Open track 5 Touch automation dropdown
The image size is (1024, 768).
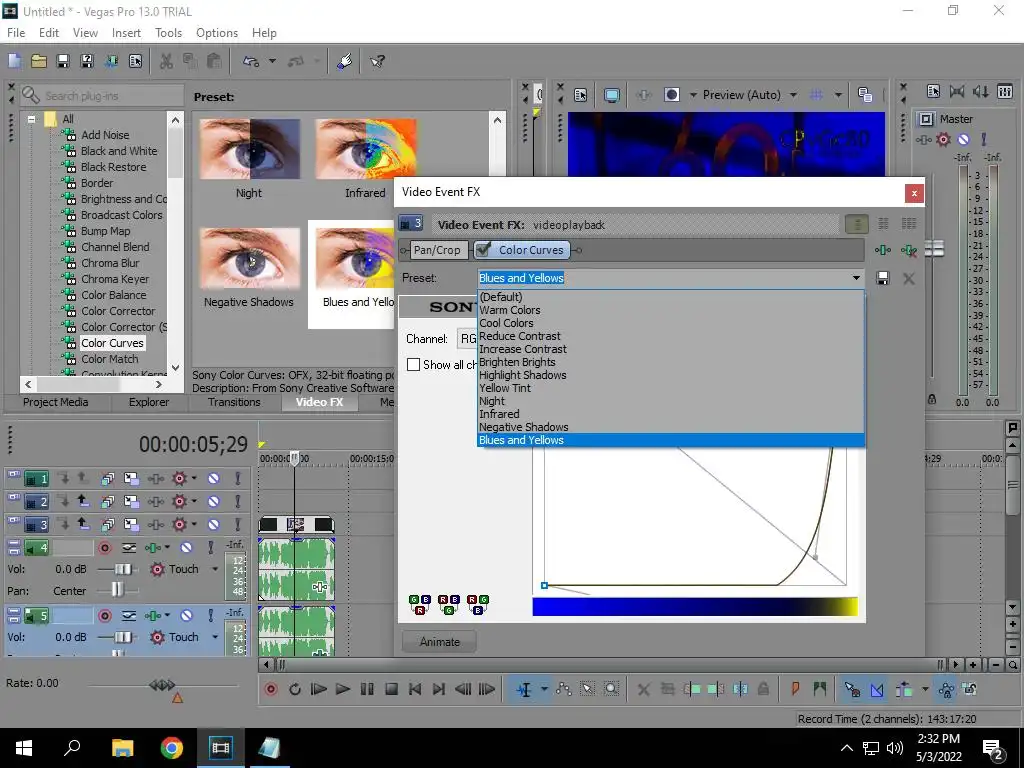pyautogui.click(x=215, y=637)
